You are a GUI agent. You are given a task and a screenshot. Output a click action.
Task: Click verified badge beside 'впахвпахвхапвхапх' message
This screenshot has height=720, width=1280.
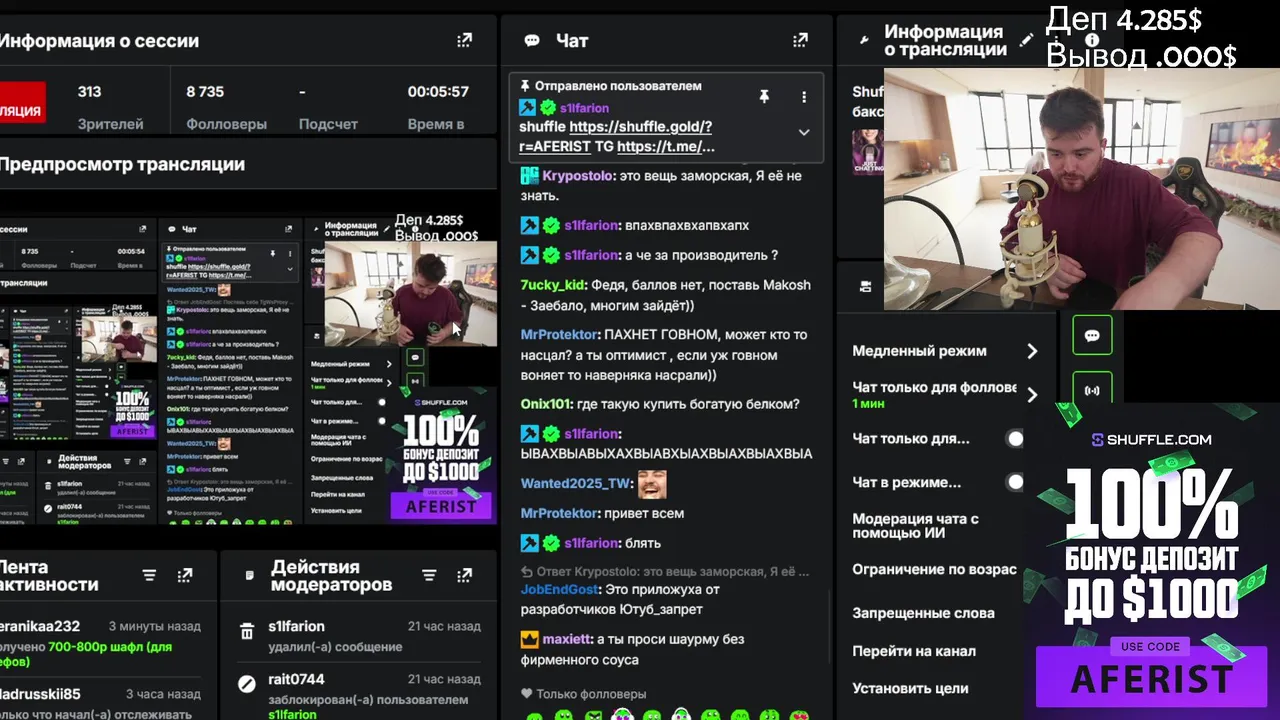551,226
